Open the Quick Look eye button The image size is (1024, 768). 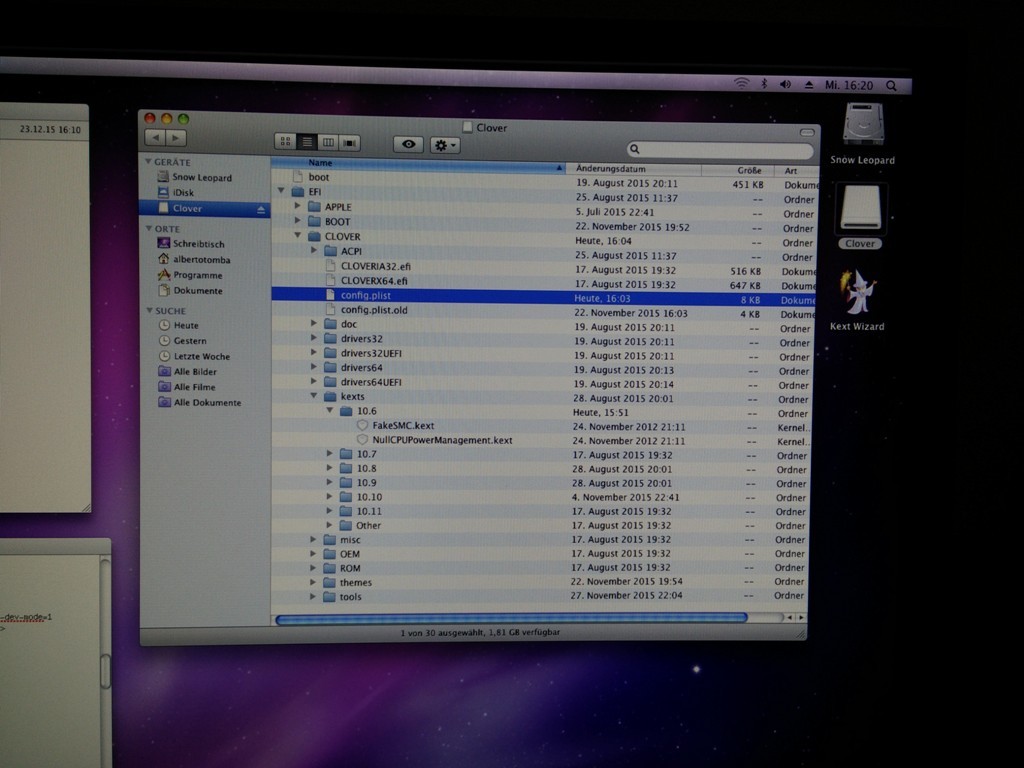[408, 144]
